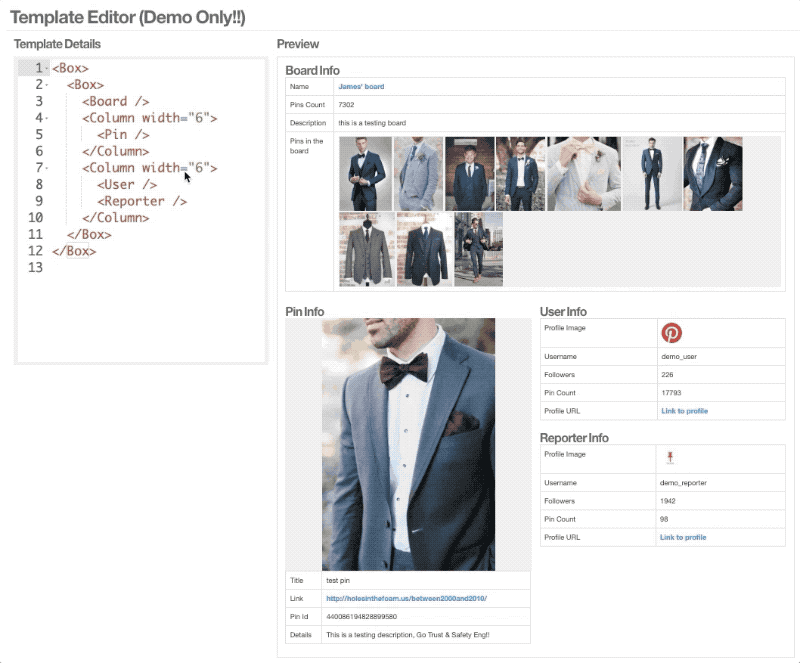
Task: Select the light gray suit thumbnail, second in first row
Action: tap(418, 174)
